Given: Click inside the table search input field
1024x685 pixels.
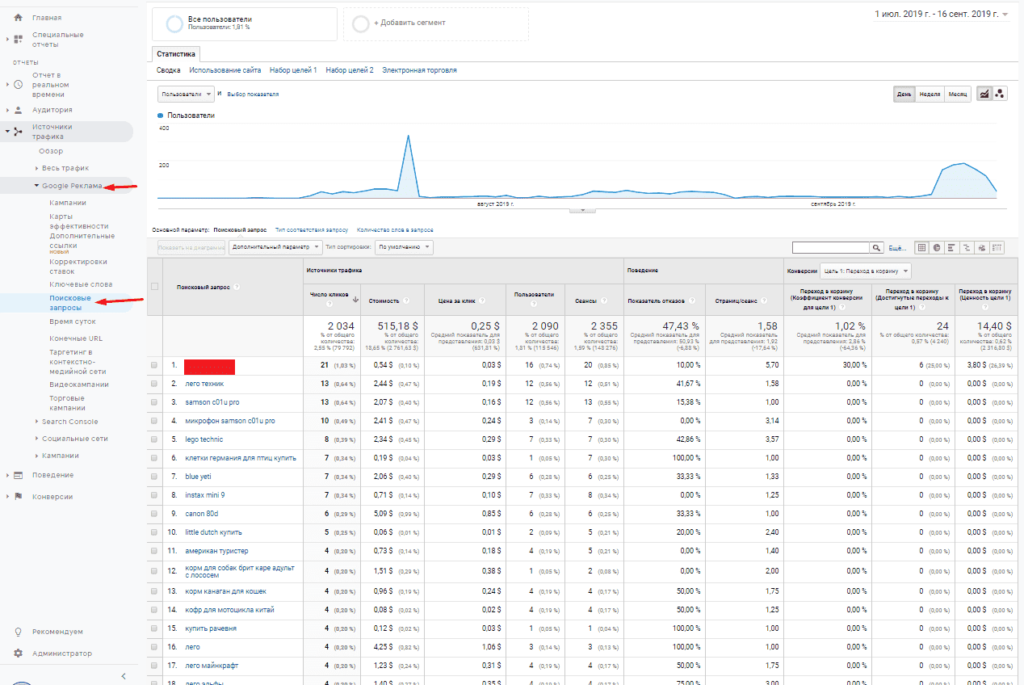Looking at the screenshot, I should (830, 247).
